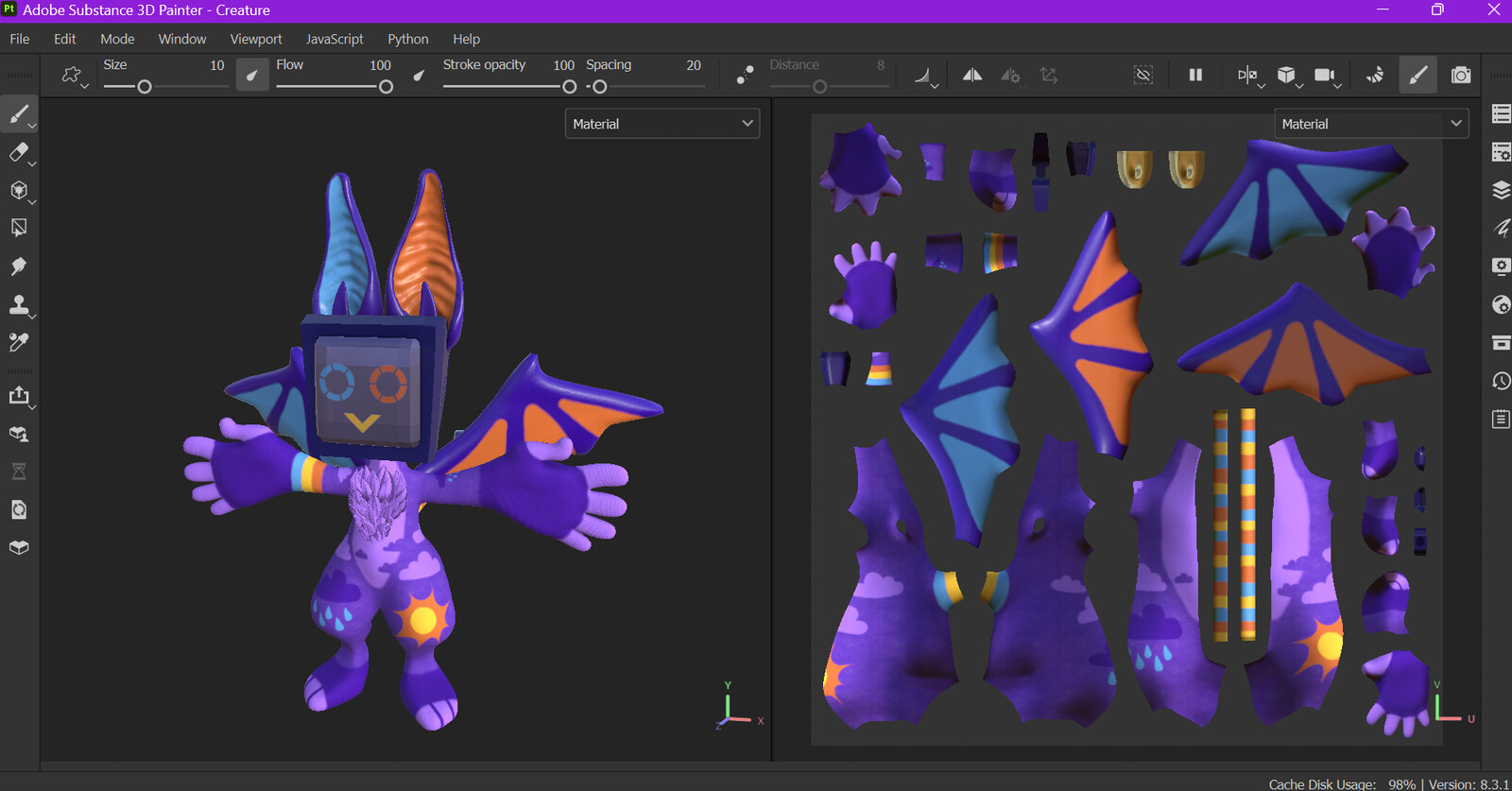The height and width of the screenshot is (791, 1512).
Task: Open the Viewport menu
Action: click(256, 39)
